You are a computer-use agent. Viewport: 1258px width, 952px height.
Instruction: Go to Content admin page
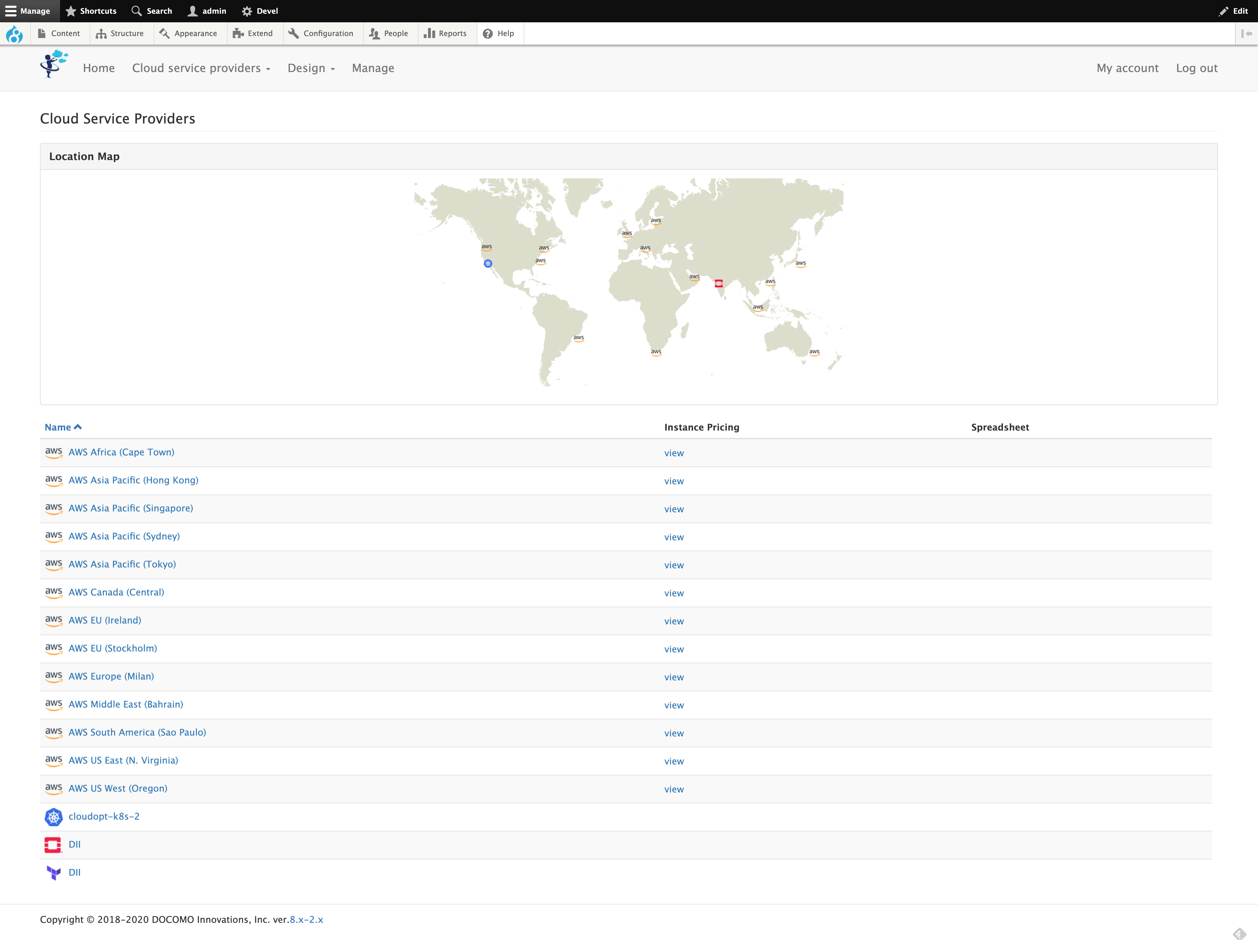coord(59,33)
